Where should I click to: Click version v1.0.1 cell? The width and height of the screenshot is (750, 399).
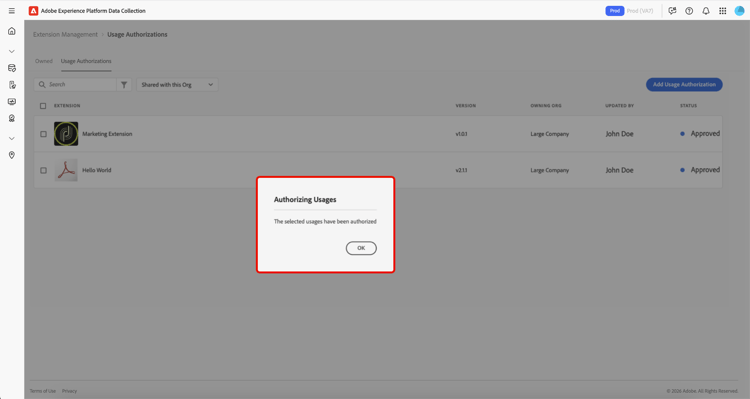[461, 134]
